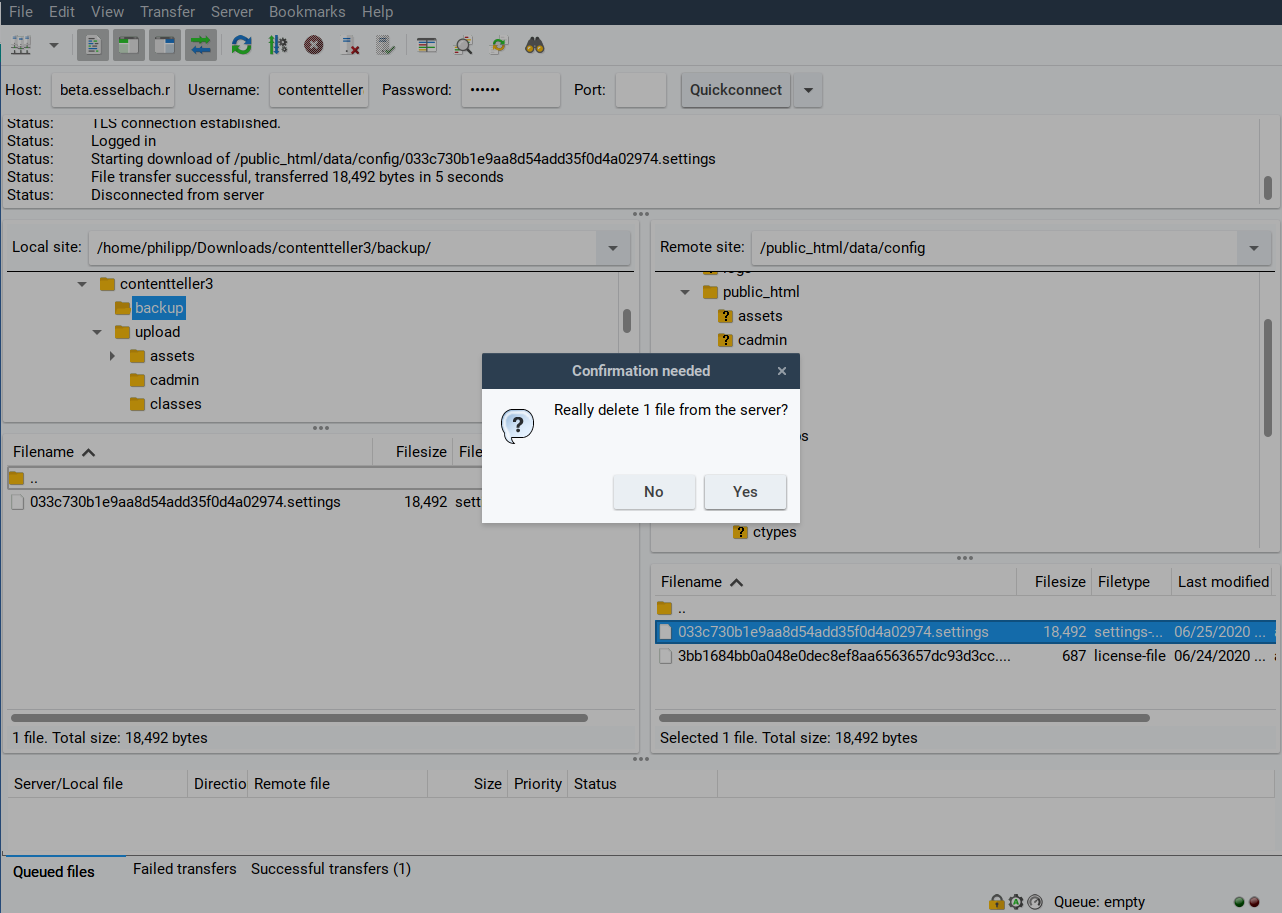Click the Password input field

pyautogui.click(x=511, y=90)
